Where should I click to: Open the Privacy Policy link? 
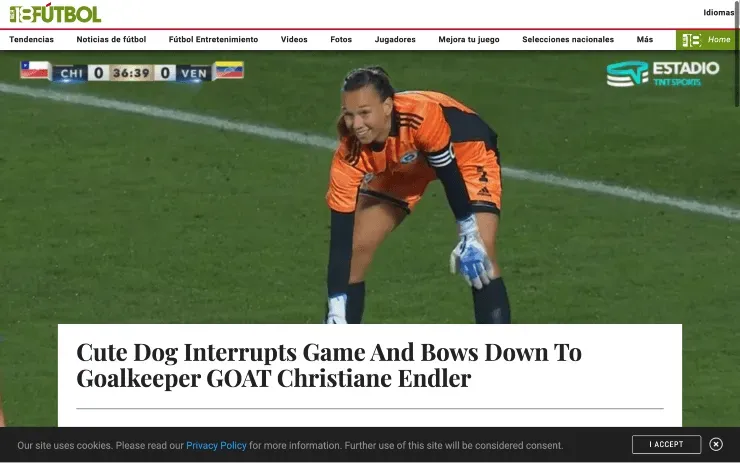(x=216, y=446)
